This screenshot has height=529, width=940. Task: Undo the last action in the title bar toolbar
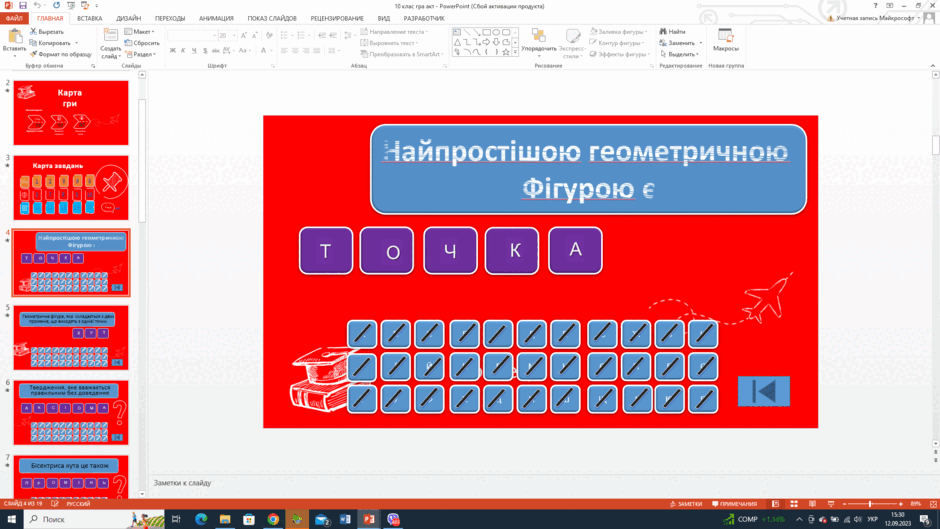pyautogui.click(x=37, y=5)
